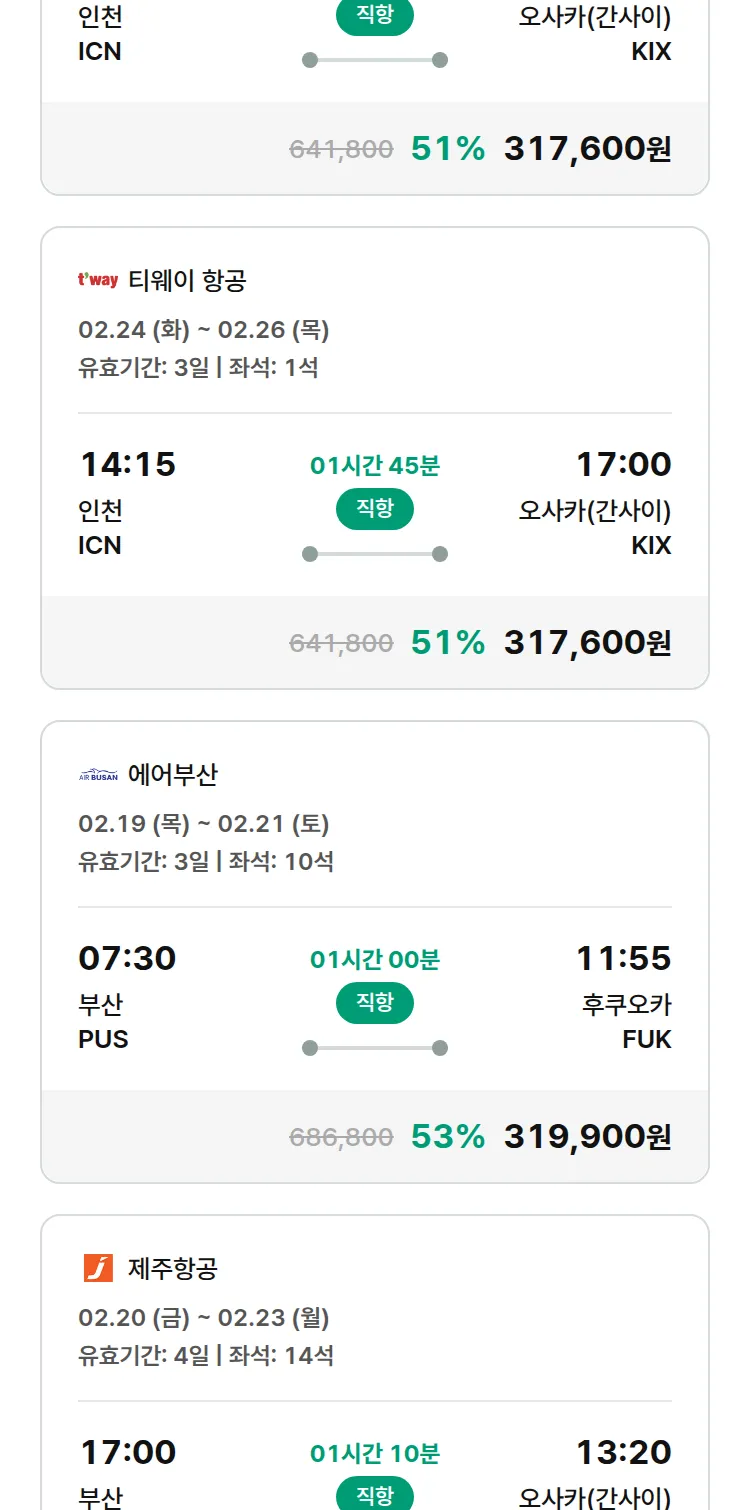
Task: Click the Jeju Air orange logo
Action: [x=98, y=1268]
